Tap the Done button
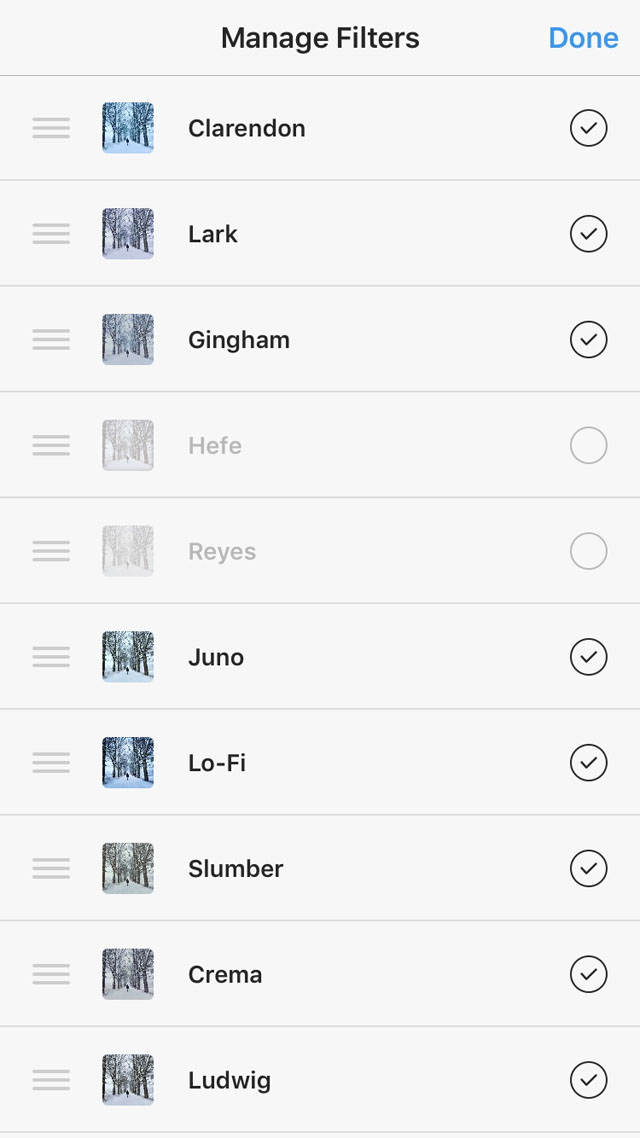The height and width of the screenshot is (1138, 640). [583, 38]
